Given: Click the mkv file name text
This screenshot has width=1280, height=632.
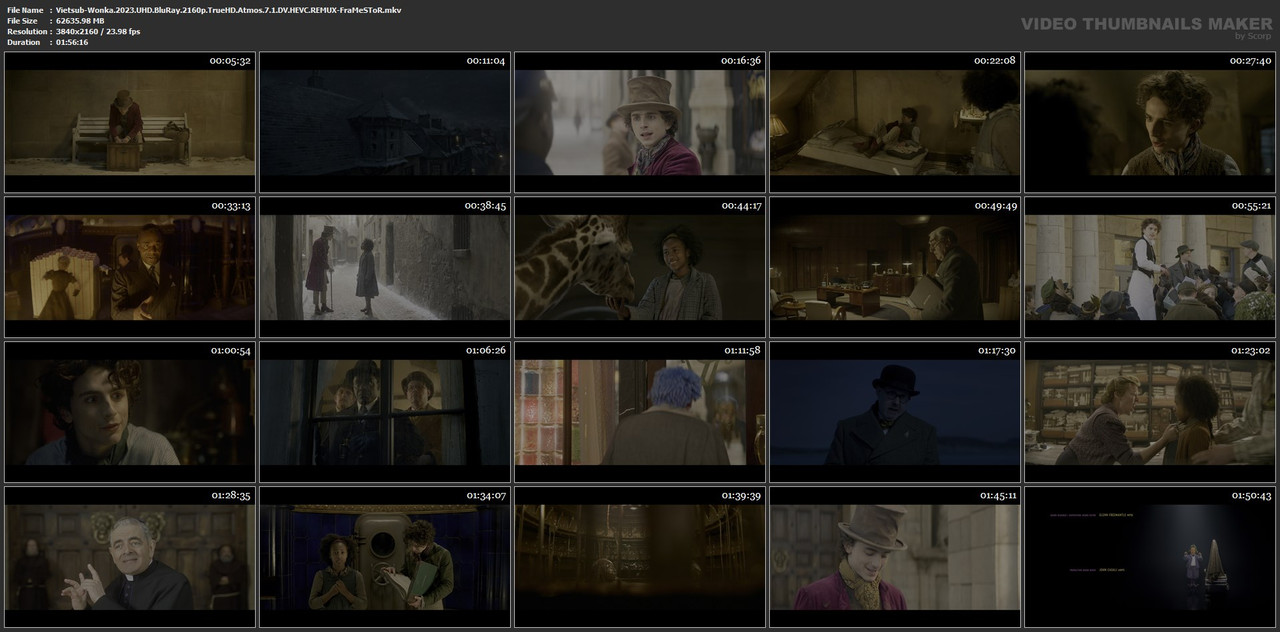Looking at the screenshot, I should tap(228, 10).
